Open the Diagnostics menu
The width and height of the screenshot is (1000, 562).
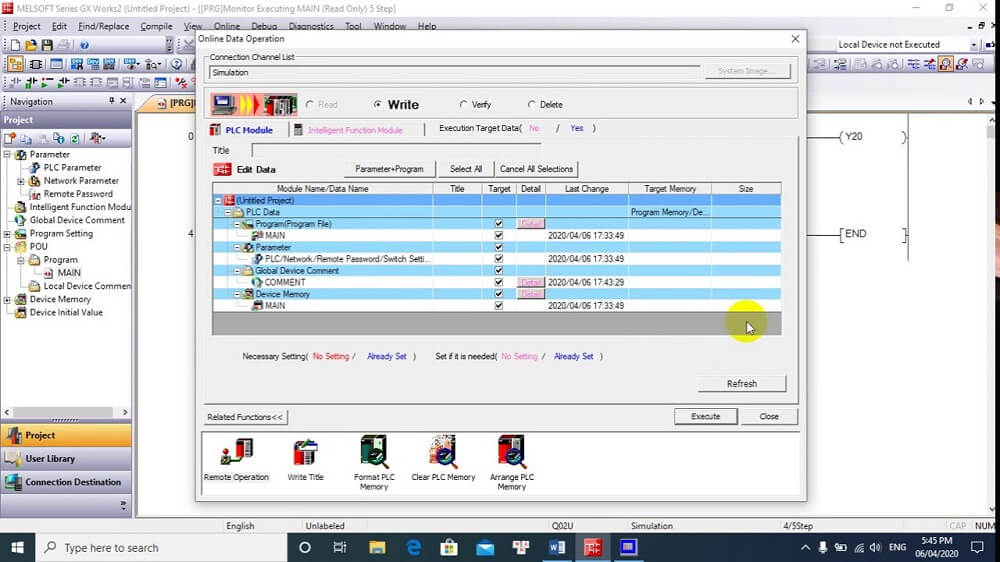pyautogui.click(x=310, y=26)
